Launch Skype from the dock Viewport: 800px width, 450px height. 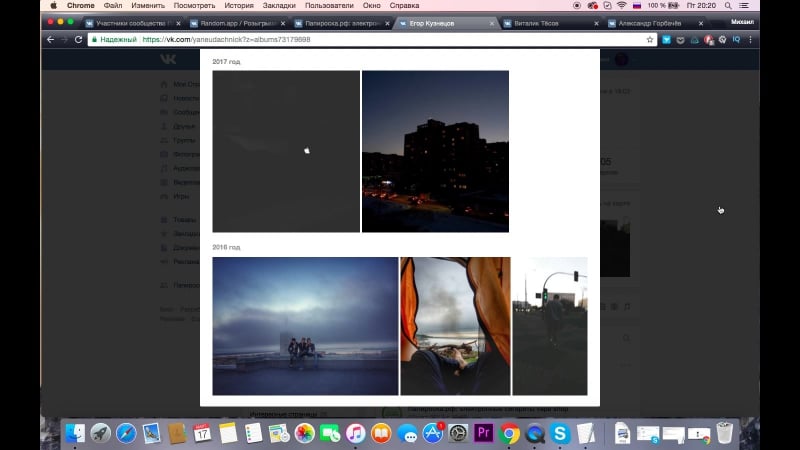561,433
